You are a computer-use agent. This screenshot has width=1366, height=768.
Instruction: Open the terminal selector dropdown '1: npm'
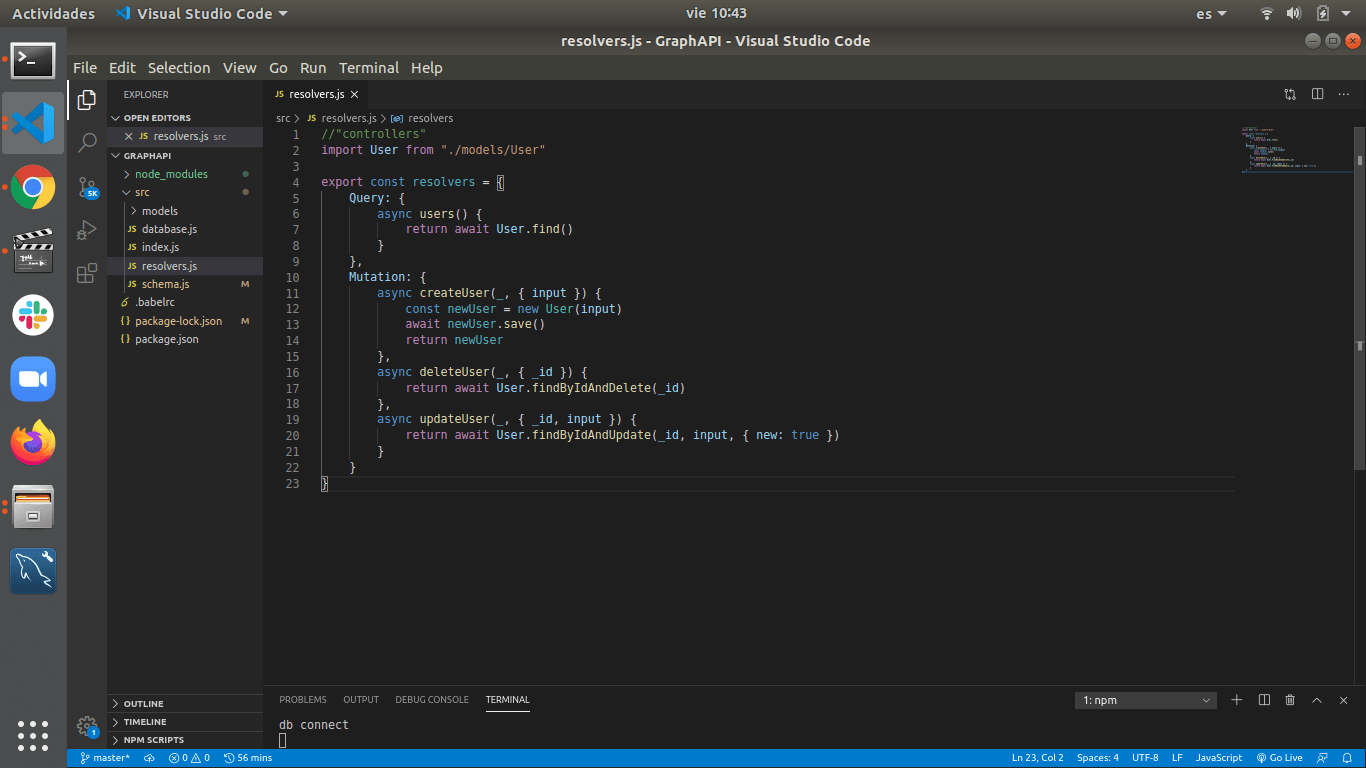(1146, 701)
